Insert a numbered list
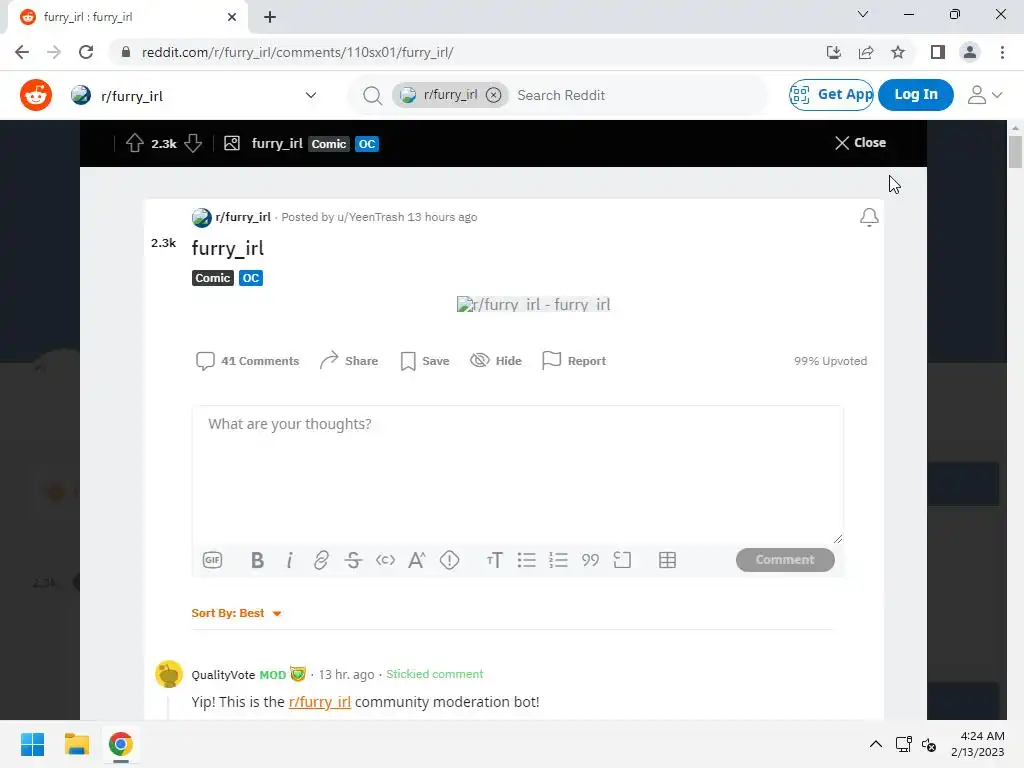1024x768 pixels. 558,560
